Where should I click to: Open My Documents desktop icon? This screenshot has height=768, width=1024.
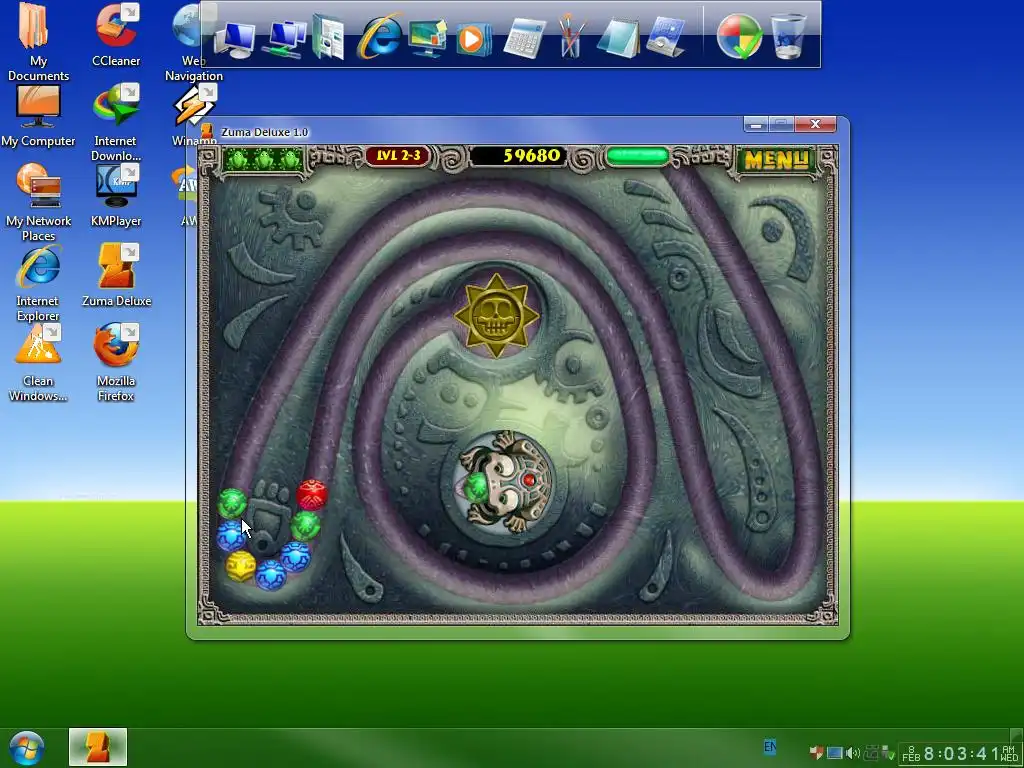tap(38, 42)
